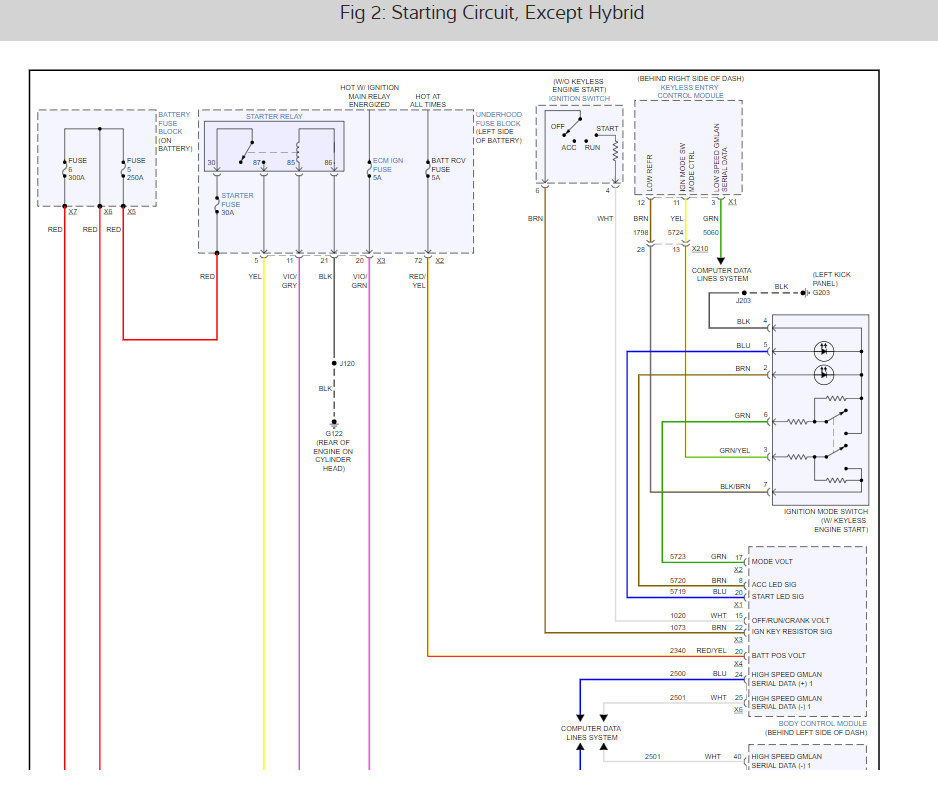
Task: Click COMPUTER DATA LINES SYSTEM below X210
Action: [722, 275]
